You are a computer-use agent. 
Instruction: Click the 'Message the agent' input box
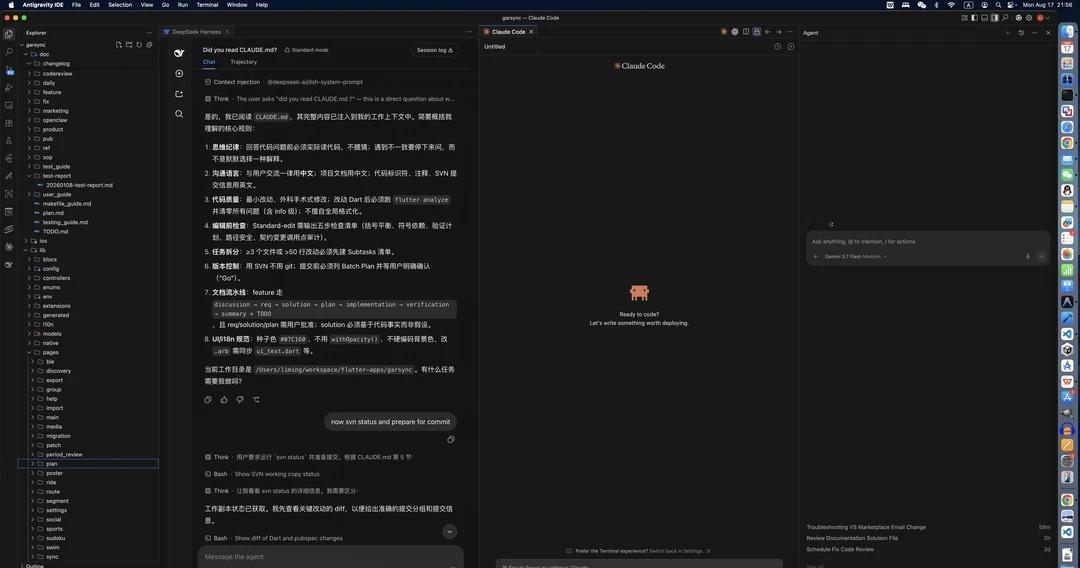[331, 557]
